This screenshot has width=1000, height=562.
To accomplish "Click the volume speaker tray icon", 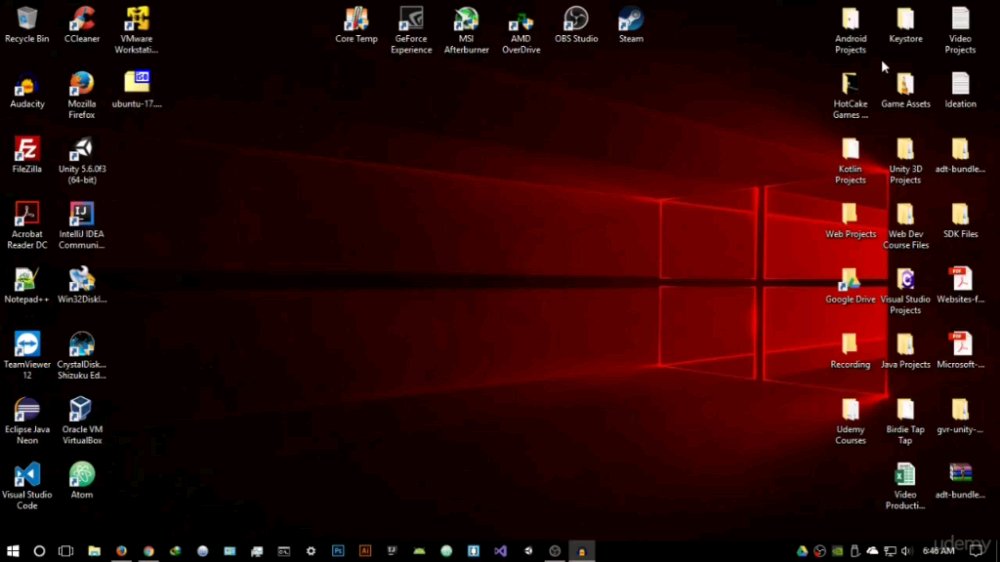I will (907, 551).
